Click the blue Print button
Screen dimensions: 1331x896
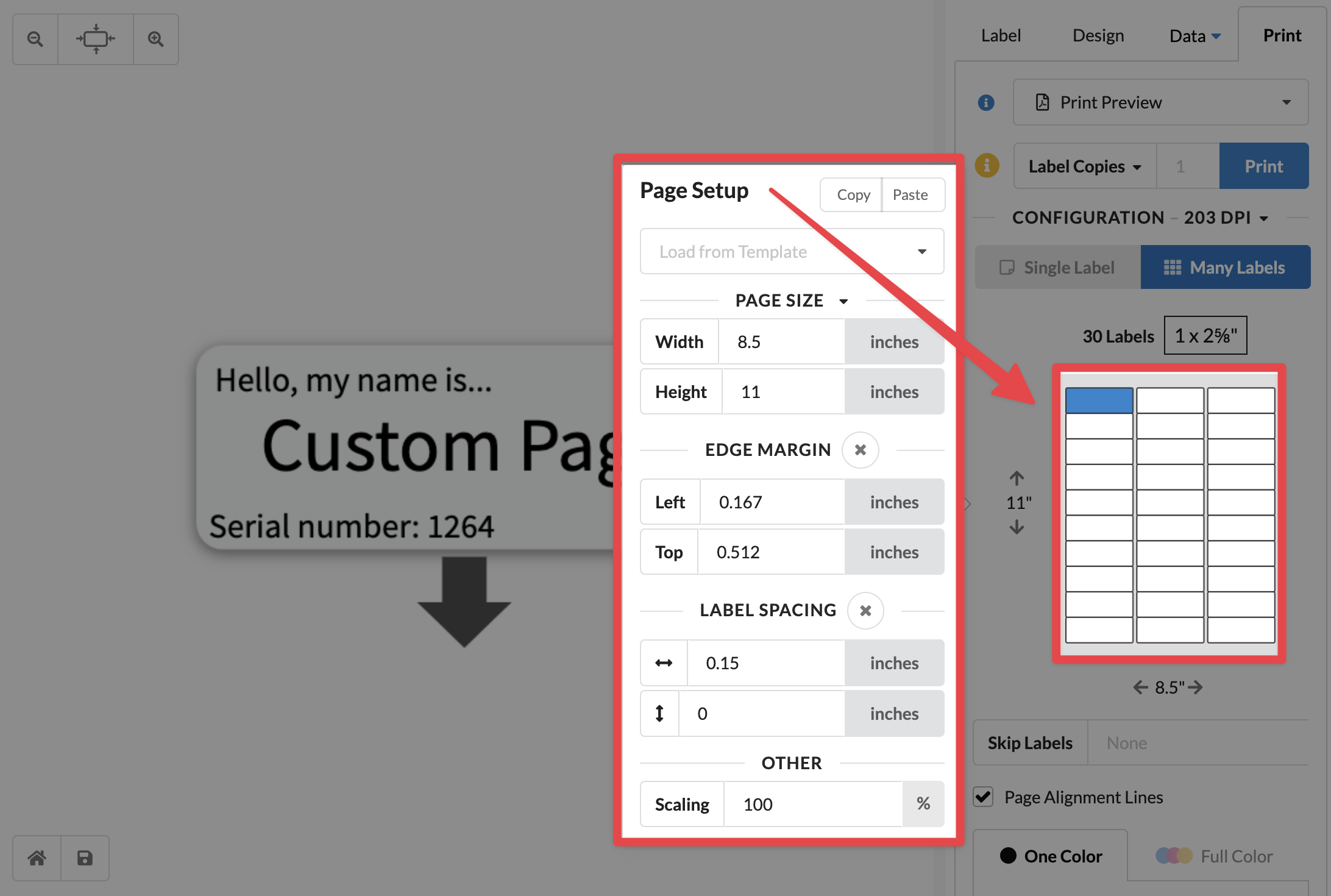(1263, 166)
